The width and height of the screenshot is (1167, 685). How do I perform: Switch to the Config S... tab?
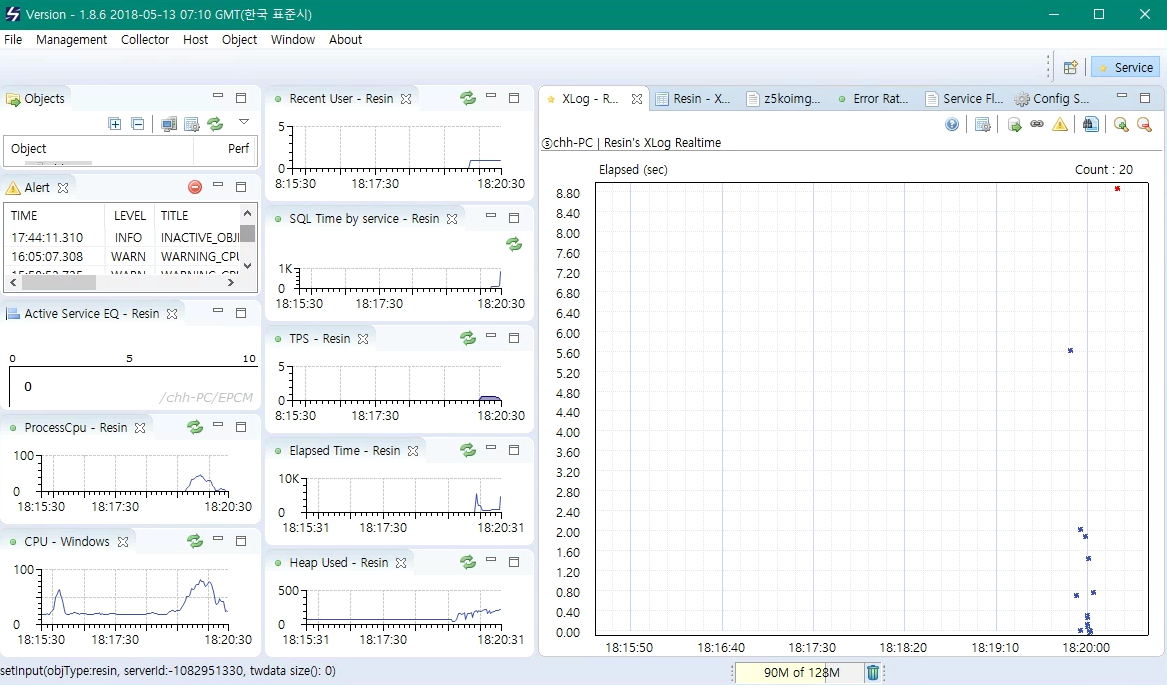(1053, 98)
